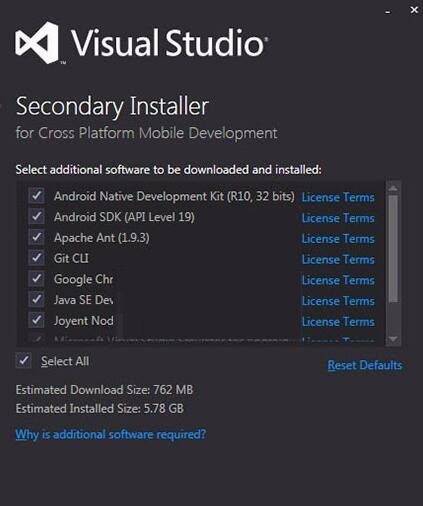This screenshot has width=423, height=506.
Task: View License Terms for Apache Ant
Action: [338, 239]
